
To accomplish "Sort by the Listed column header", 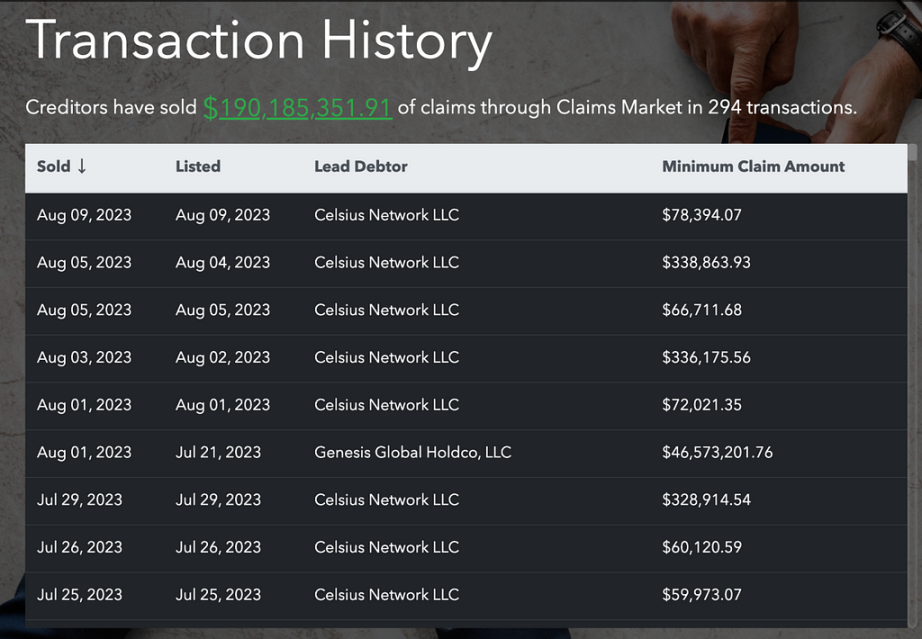I will [x=198, y=167].
